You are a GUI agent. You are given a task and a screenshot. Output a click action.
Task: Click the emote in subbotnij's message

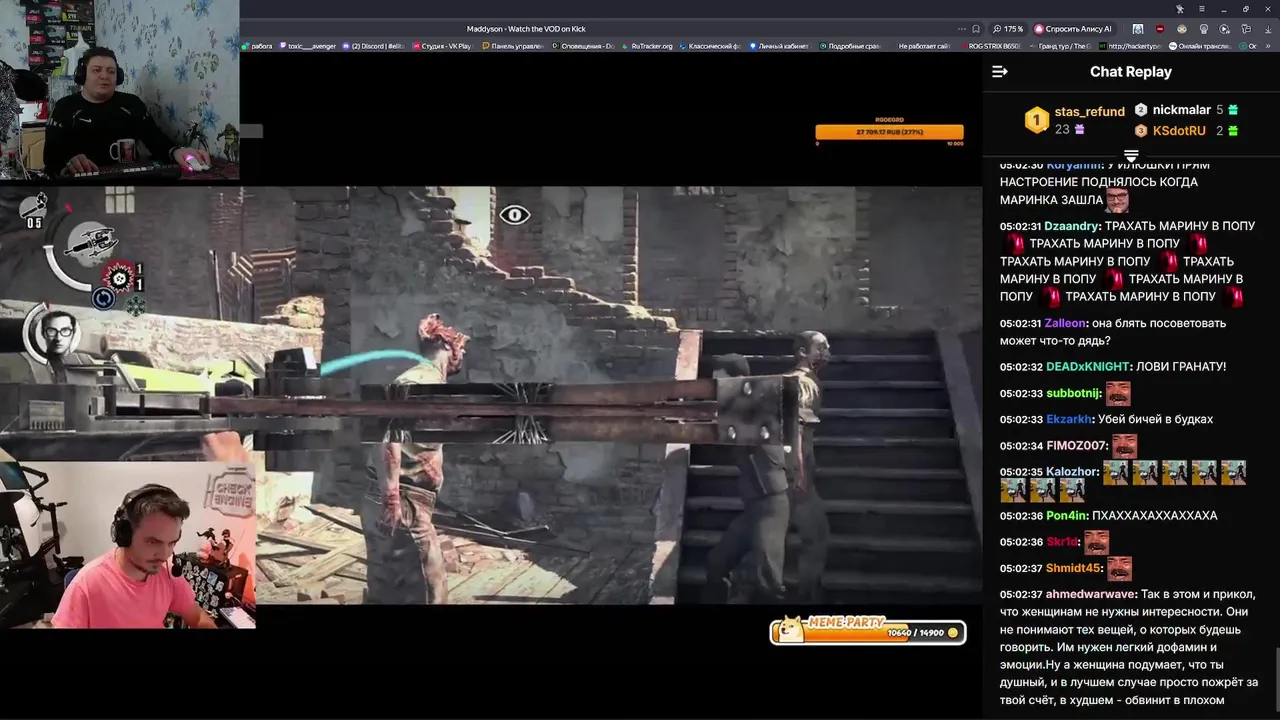[x=1118, y=393]
